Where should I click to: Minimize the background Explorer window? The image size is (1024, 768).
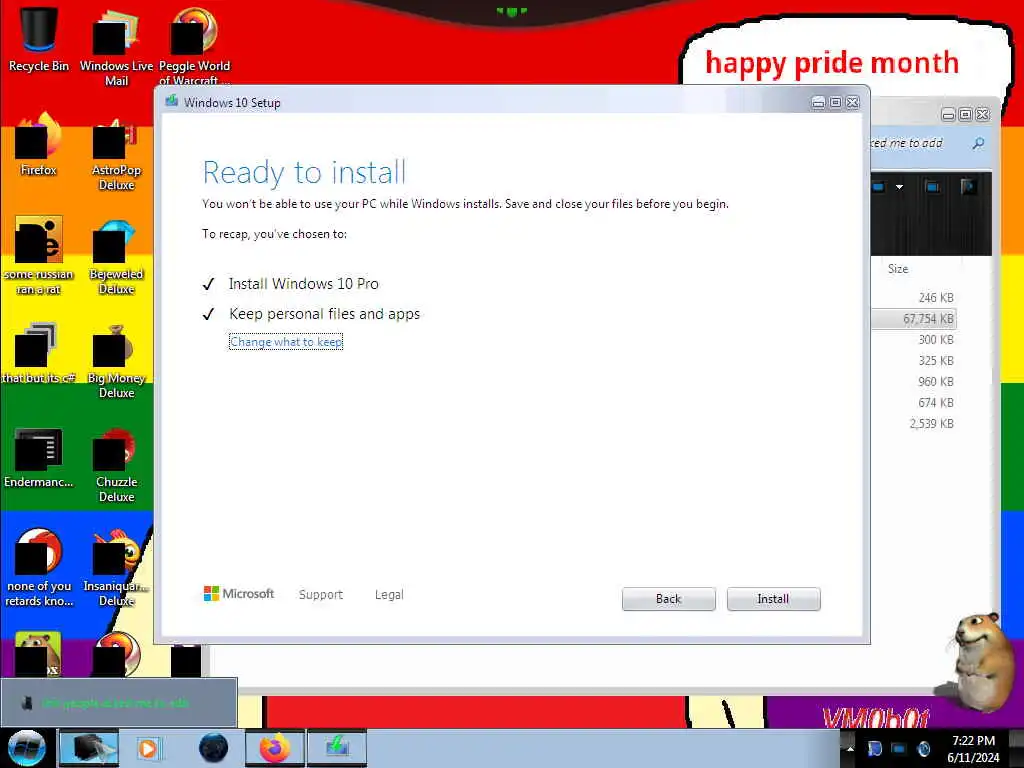click(948, 115)
